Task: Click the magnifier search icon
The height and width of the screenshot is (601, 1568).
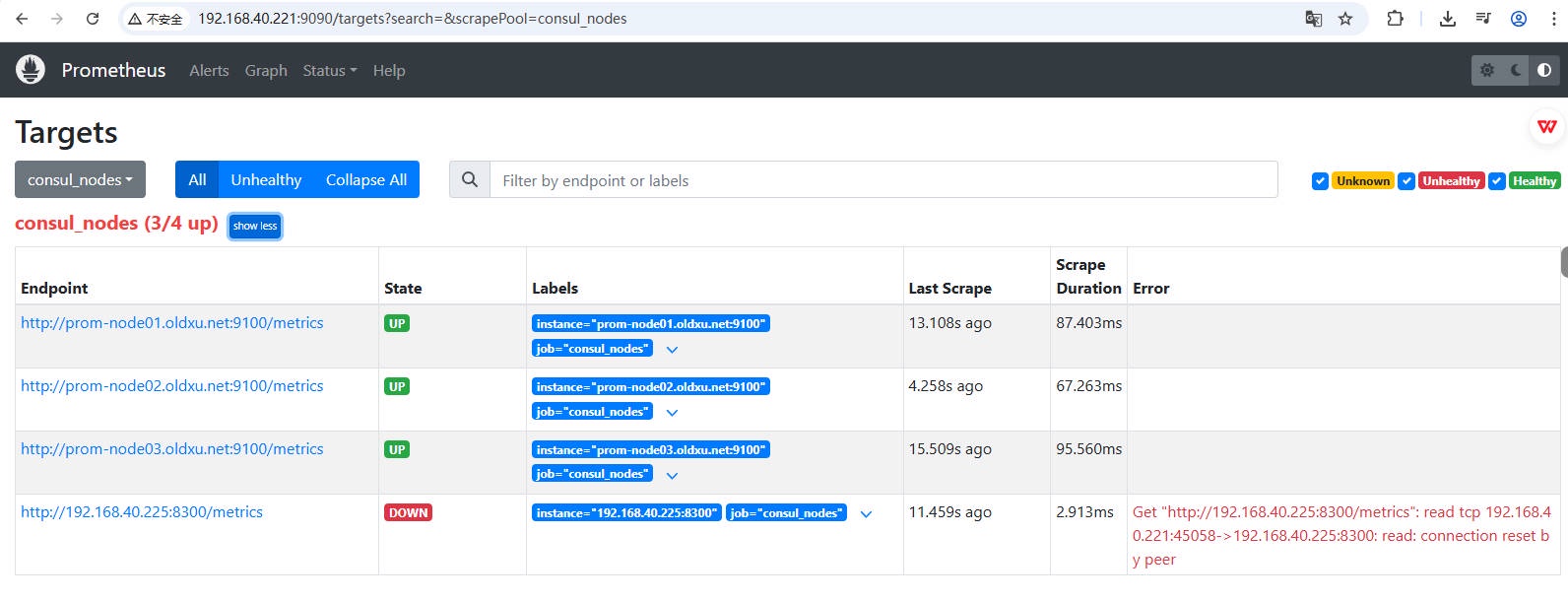Action: (x=470, y=179)
